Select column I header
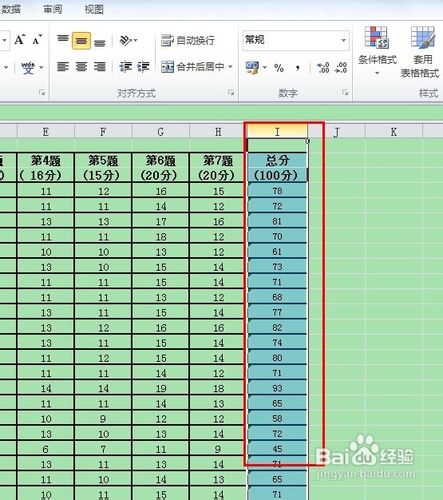The width and height of the screenshot is (443, 500). (277, 132)
